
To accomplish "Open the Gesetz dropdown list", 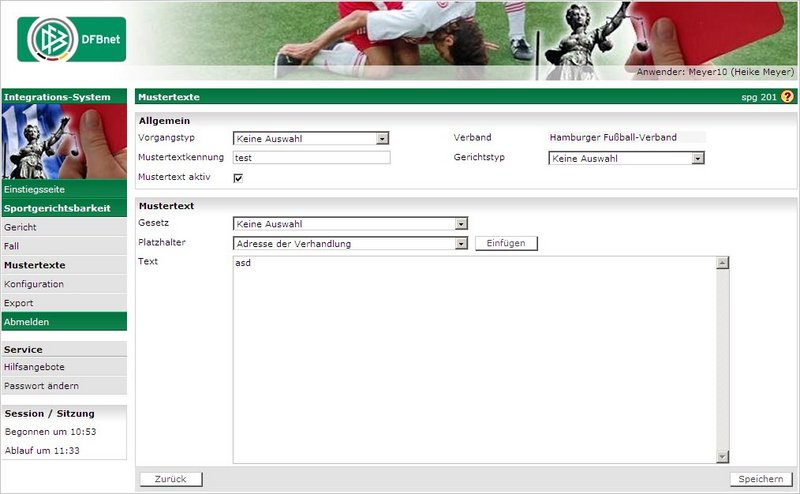I will tap(350, 224).
